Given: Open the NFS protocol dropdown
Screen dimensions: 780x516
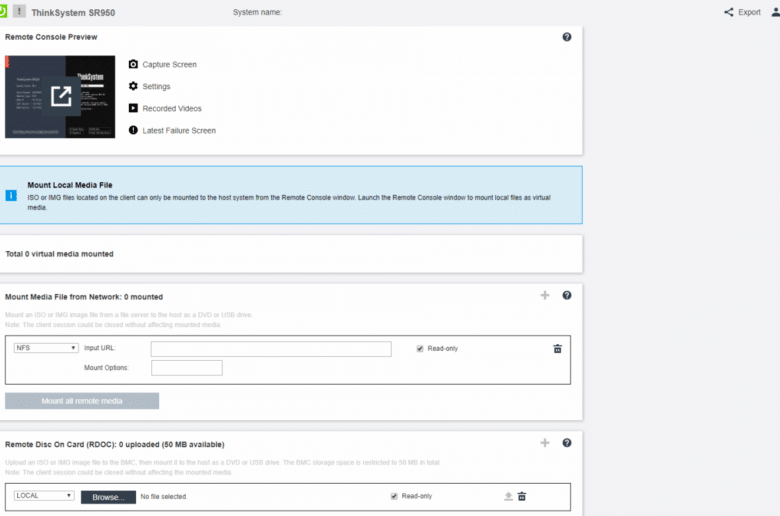Looking at the screenshot, I should 46,348.
